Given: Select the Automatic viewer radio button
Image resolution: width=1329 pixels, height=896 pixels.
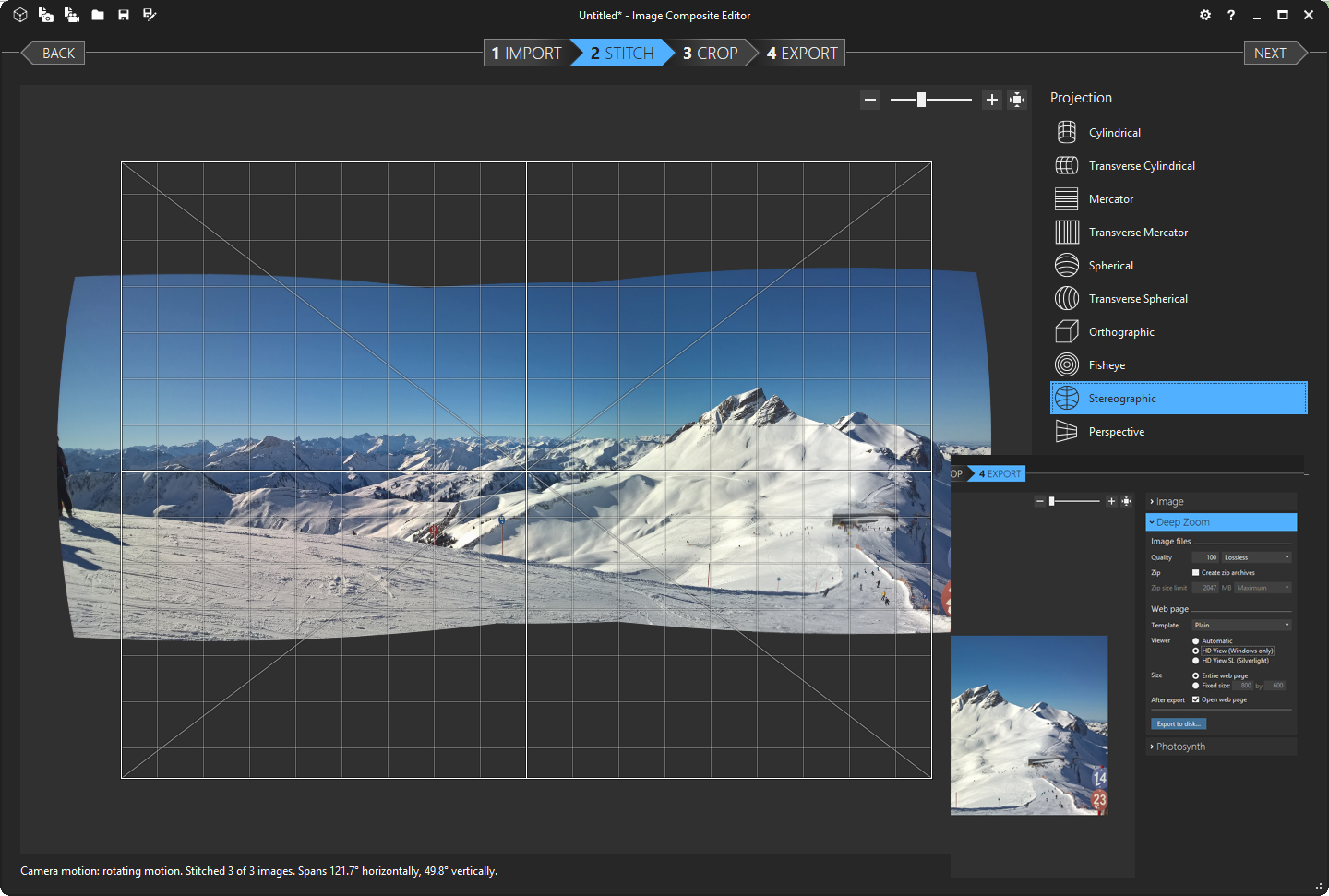Looking at the screenshot, I should coord(1196,641).
